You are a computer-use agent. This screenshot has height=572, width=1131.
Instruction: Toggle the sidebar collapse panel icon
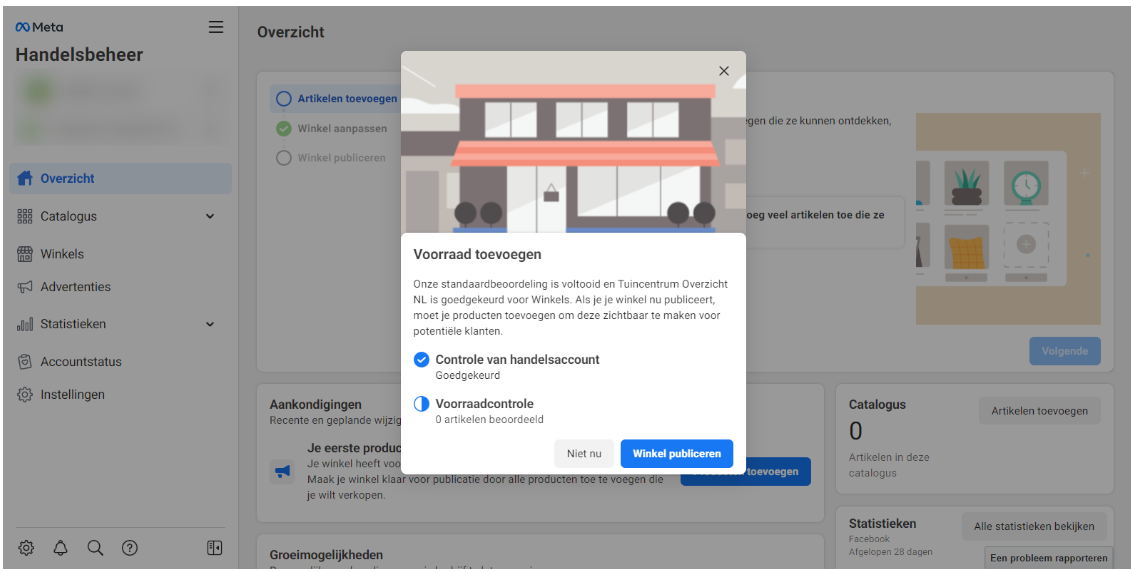pos(214,547)
